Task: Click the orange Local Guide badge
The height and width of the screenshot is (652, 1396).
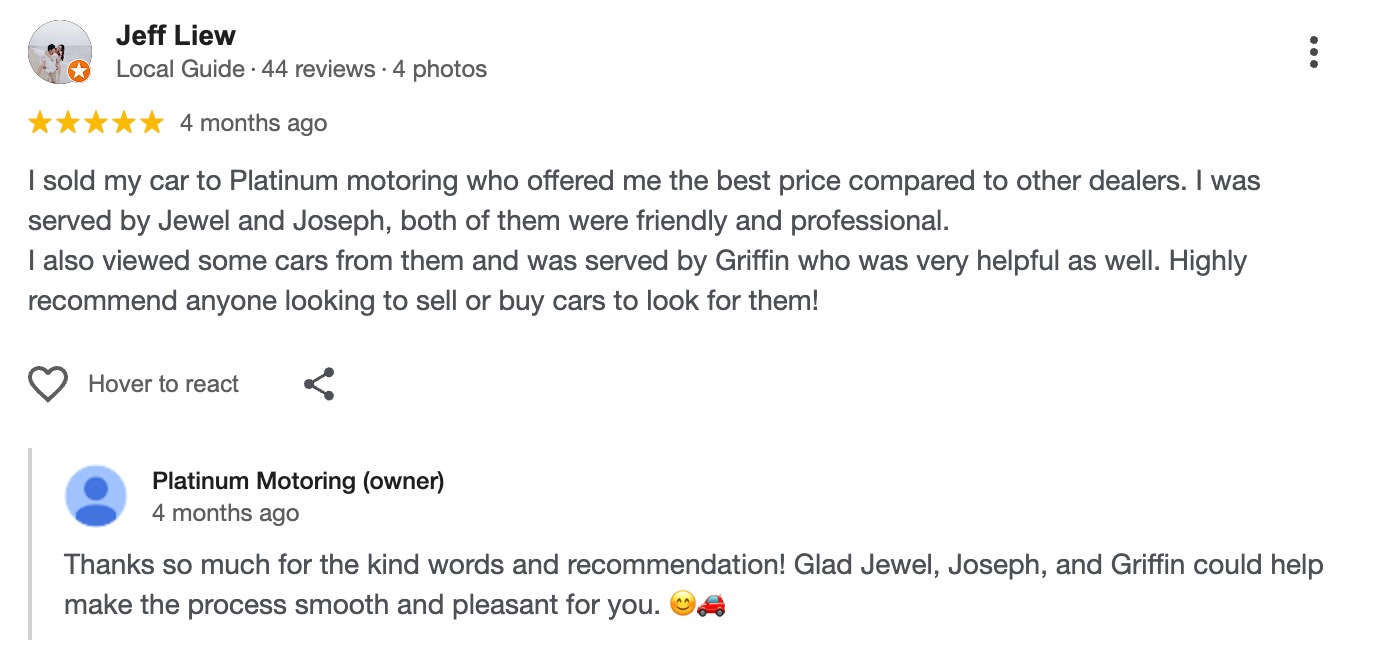Action: pos(79,72)
